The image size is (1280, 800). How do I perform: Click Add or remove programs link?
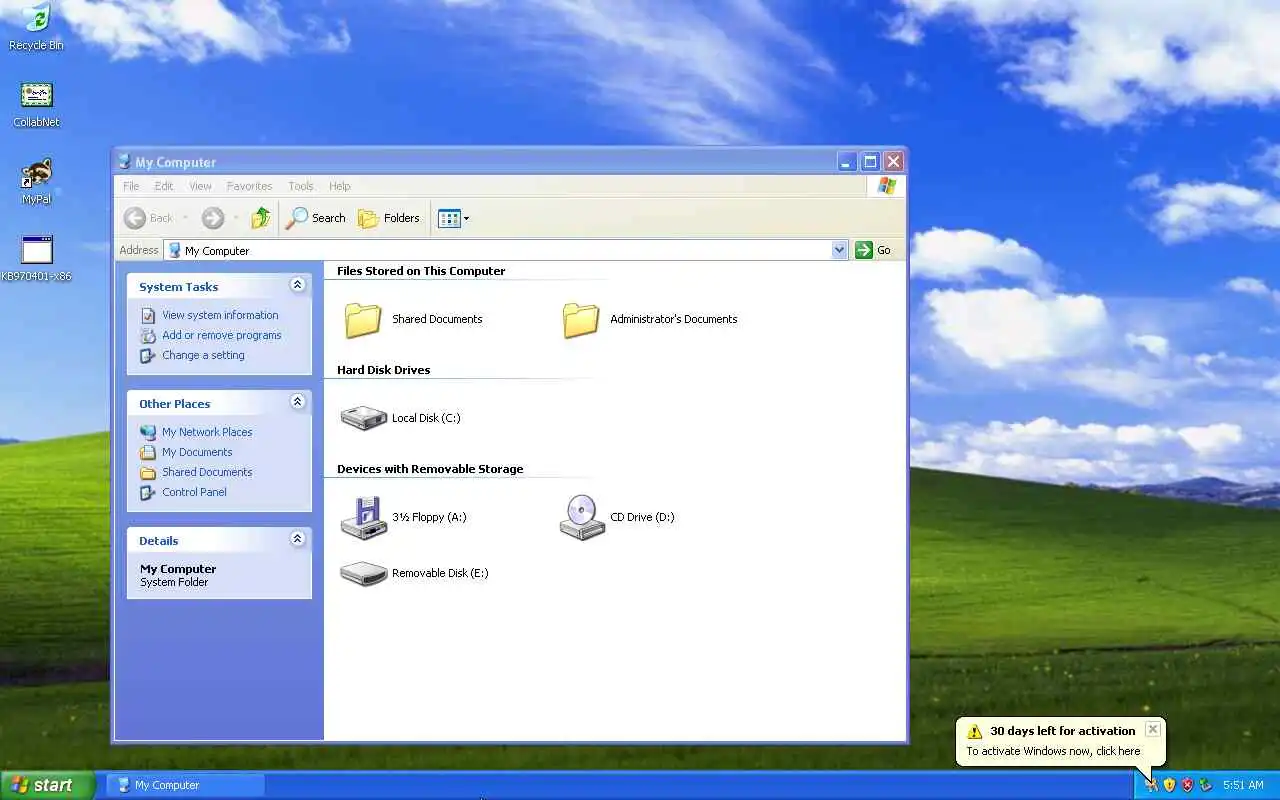click(x=222, y=335)
